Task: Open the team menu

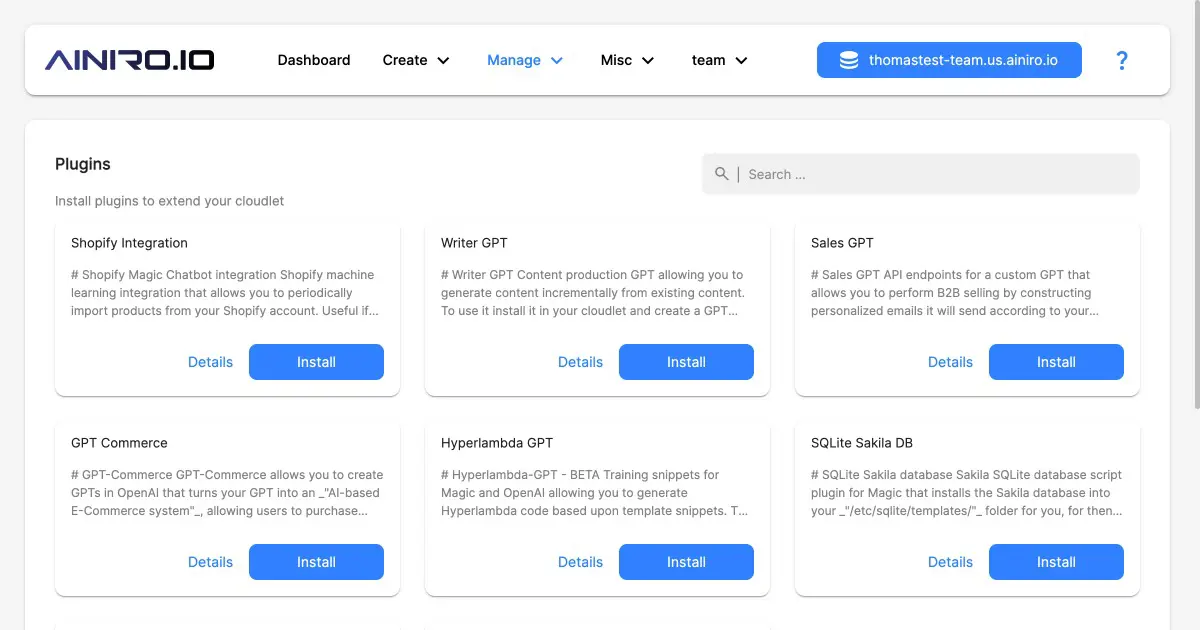Action: [720, 60]
